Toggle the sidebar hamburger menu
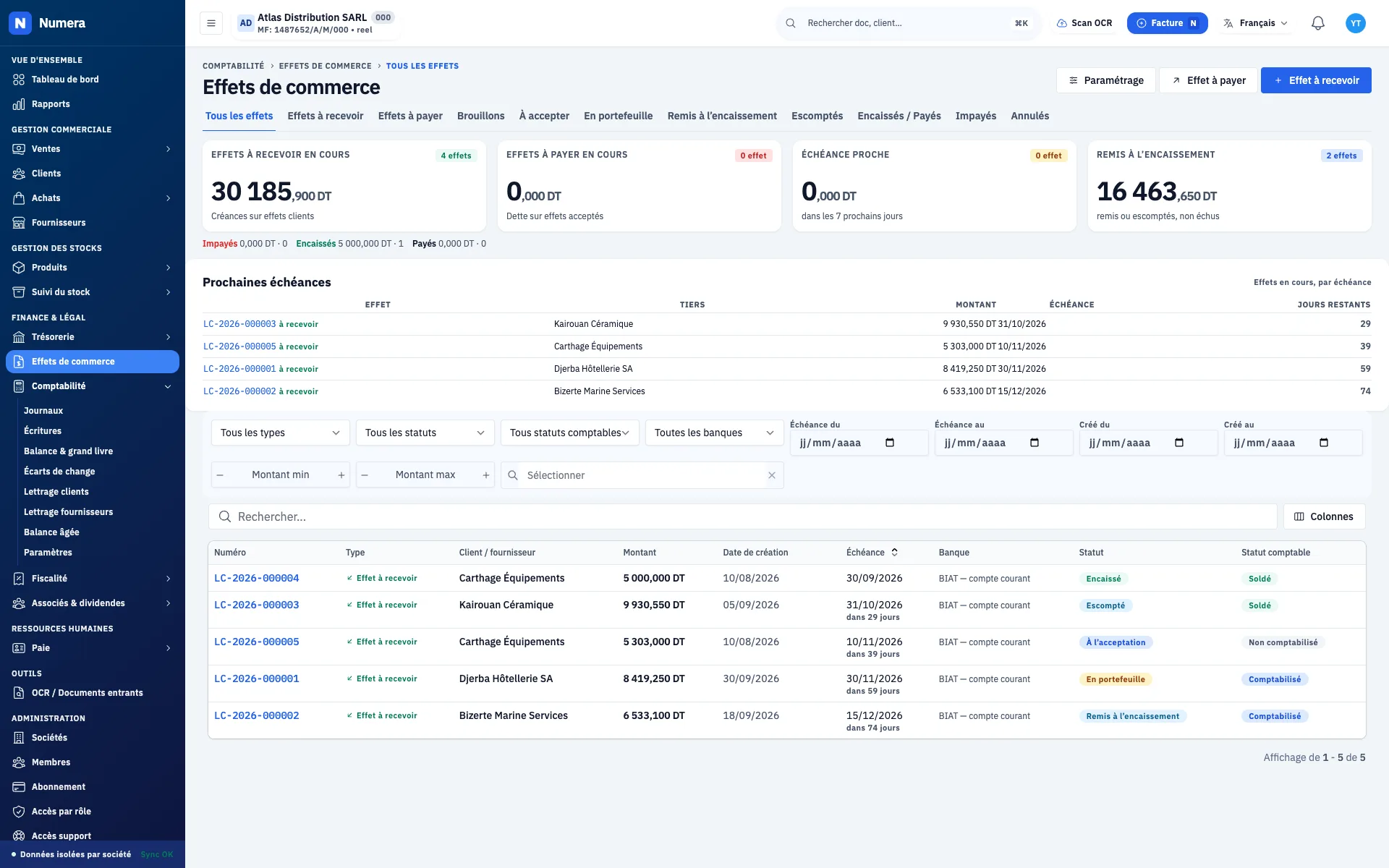Image resolution: width=1389 pixels, height=868 pixels. 211,23
